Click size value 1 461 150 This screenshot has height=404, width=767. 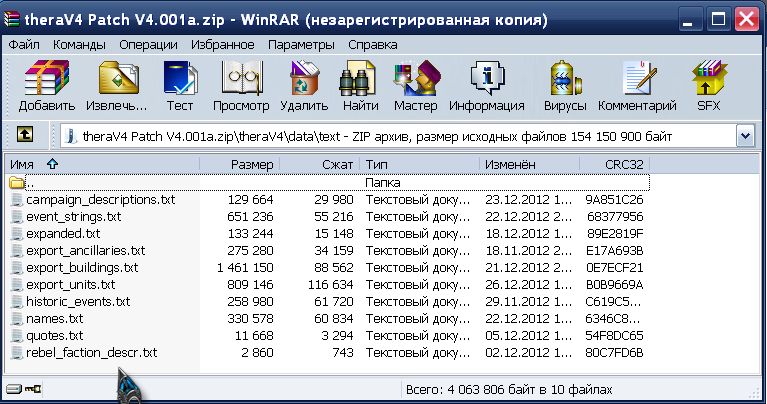tap(245, 268)
